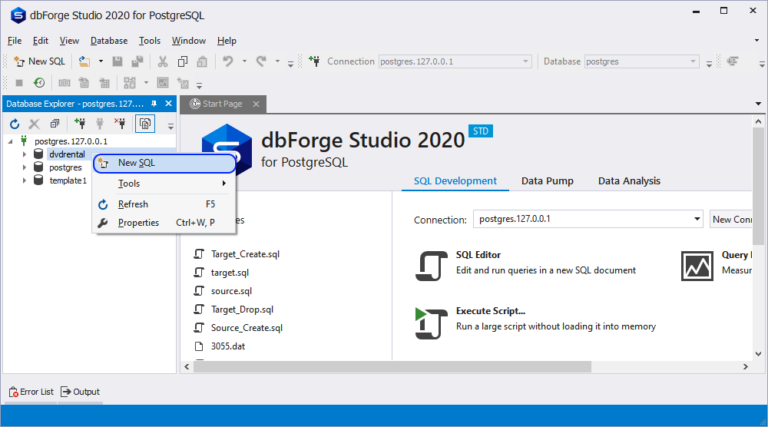This screenshot has height=427, width=768.
Task: Pin the Database Explorer panel
Action: tap(154, 103)
